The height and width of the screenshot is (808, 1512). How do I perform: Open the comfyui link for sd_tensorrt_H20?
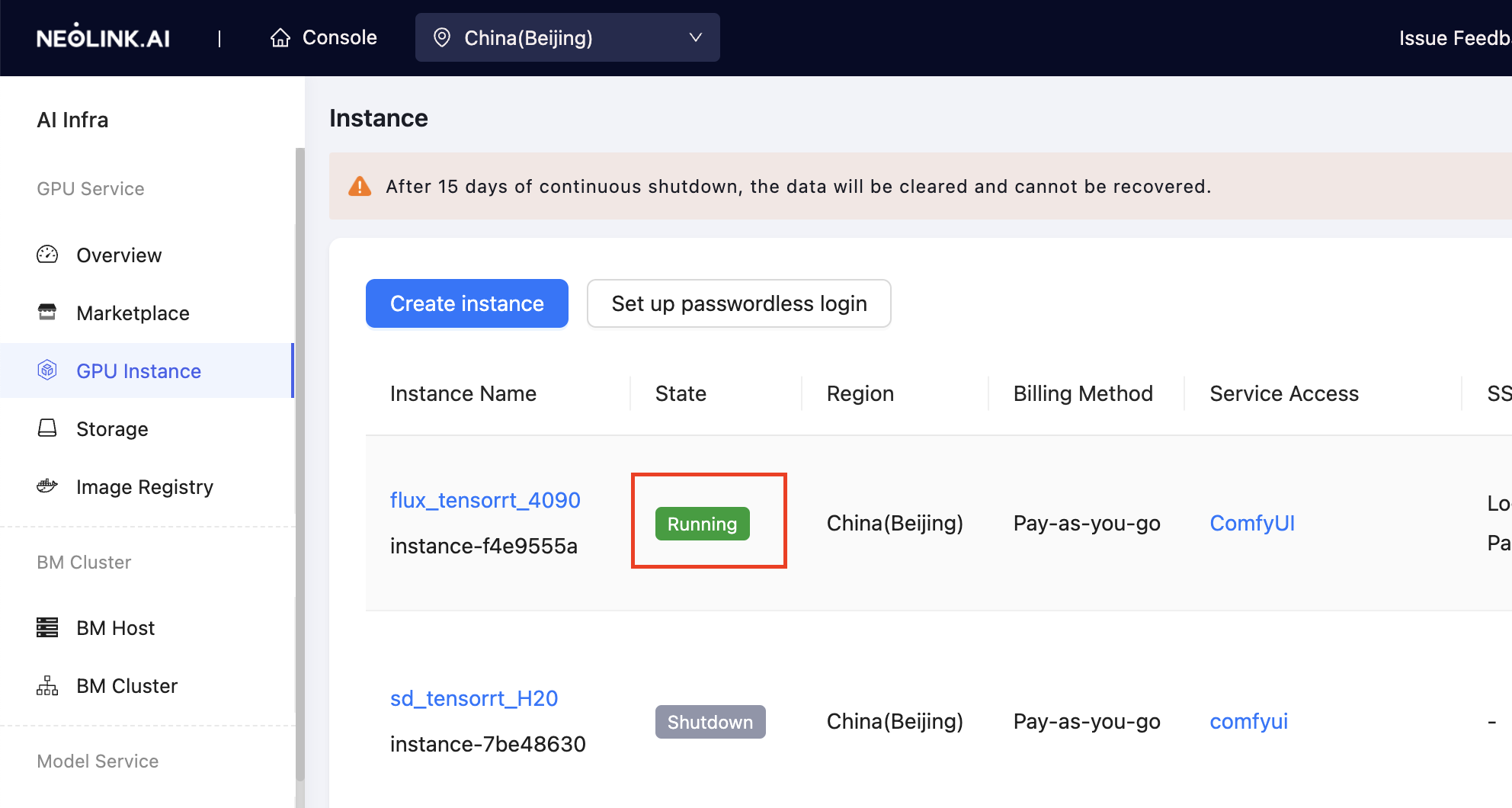1249,721
